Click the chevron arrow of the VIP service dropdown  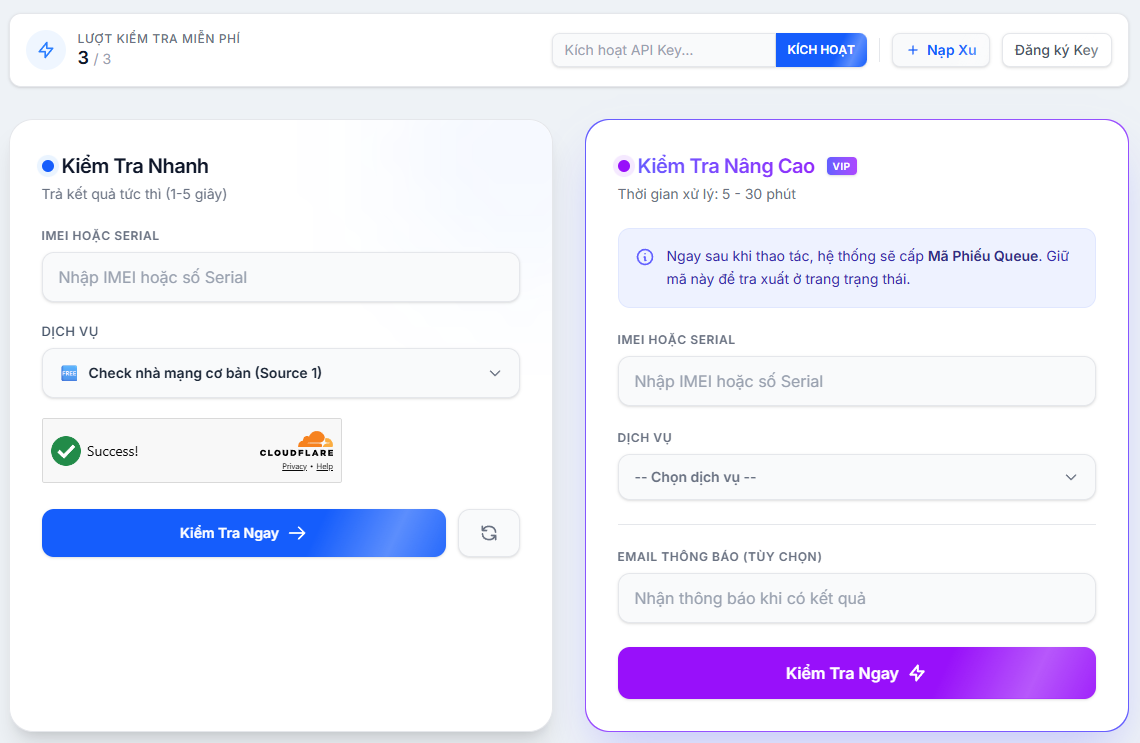1071,477
